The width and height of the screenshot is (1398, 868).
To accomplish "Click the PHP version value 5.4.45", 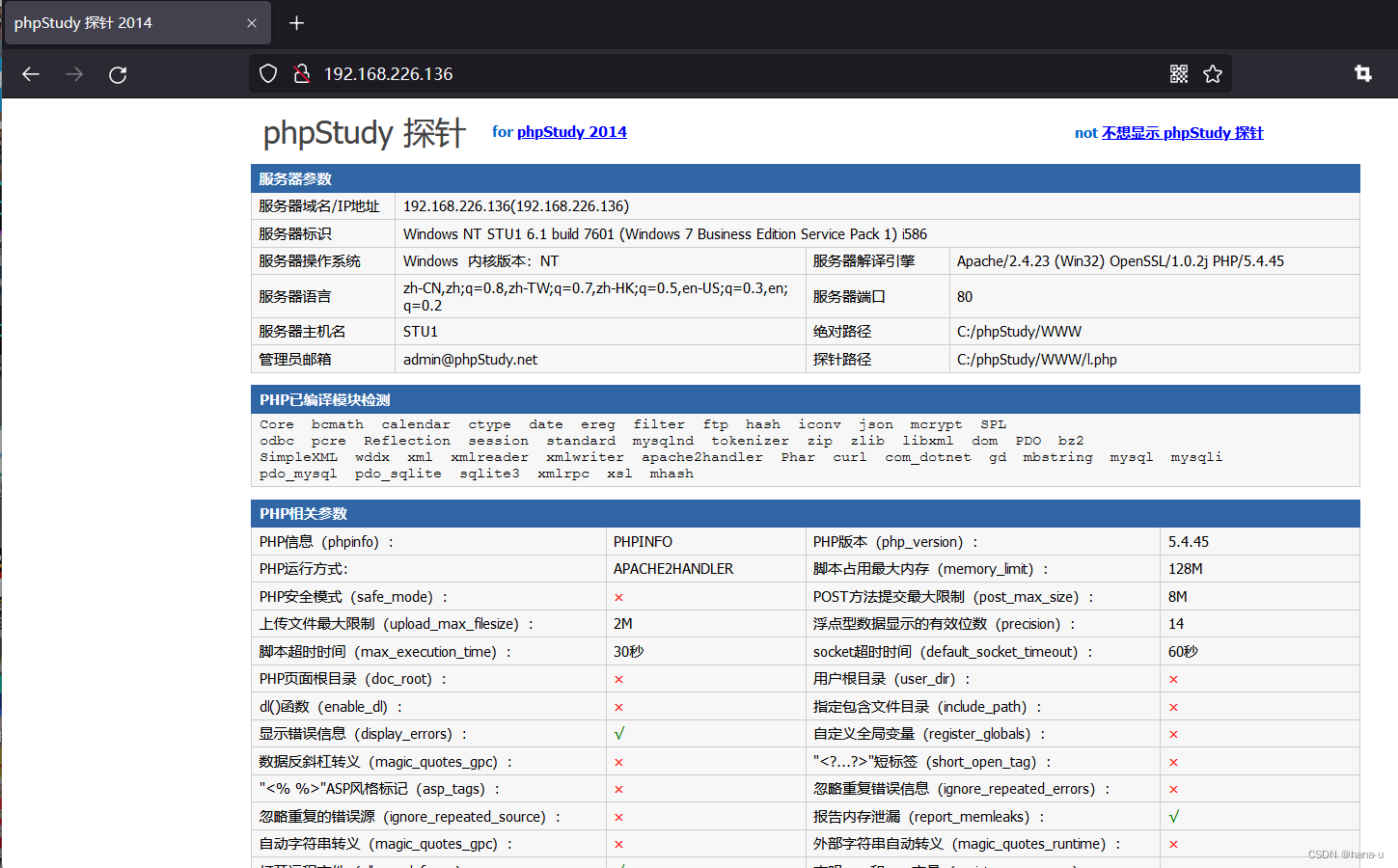I will [x=1189, y=542].
